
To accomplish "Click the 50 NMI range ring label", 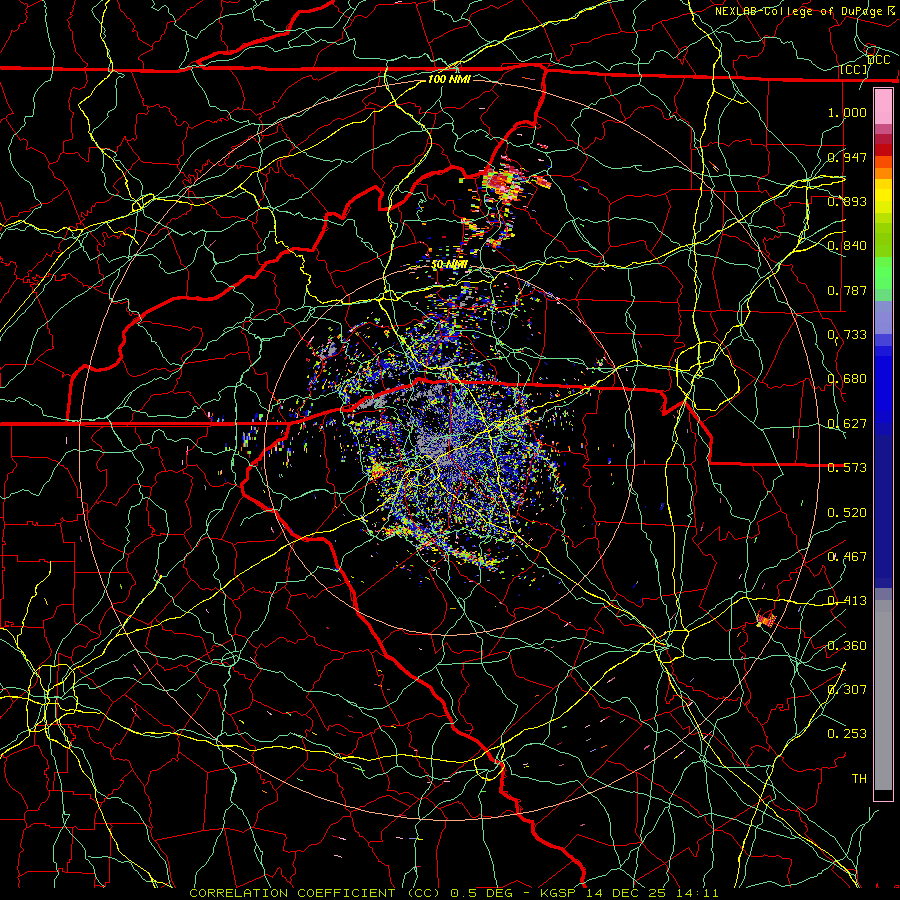I will click(x=449, y=265).
